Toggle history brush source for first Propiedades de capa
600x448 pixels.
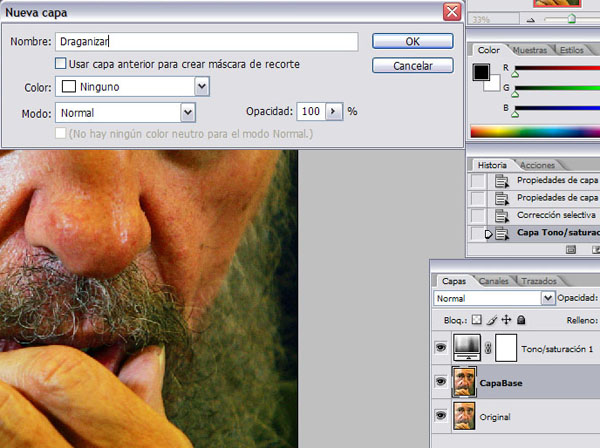[478, 181]
